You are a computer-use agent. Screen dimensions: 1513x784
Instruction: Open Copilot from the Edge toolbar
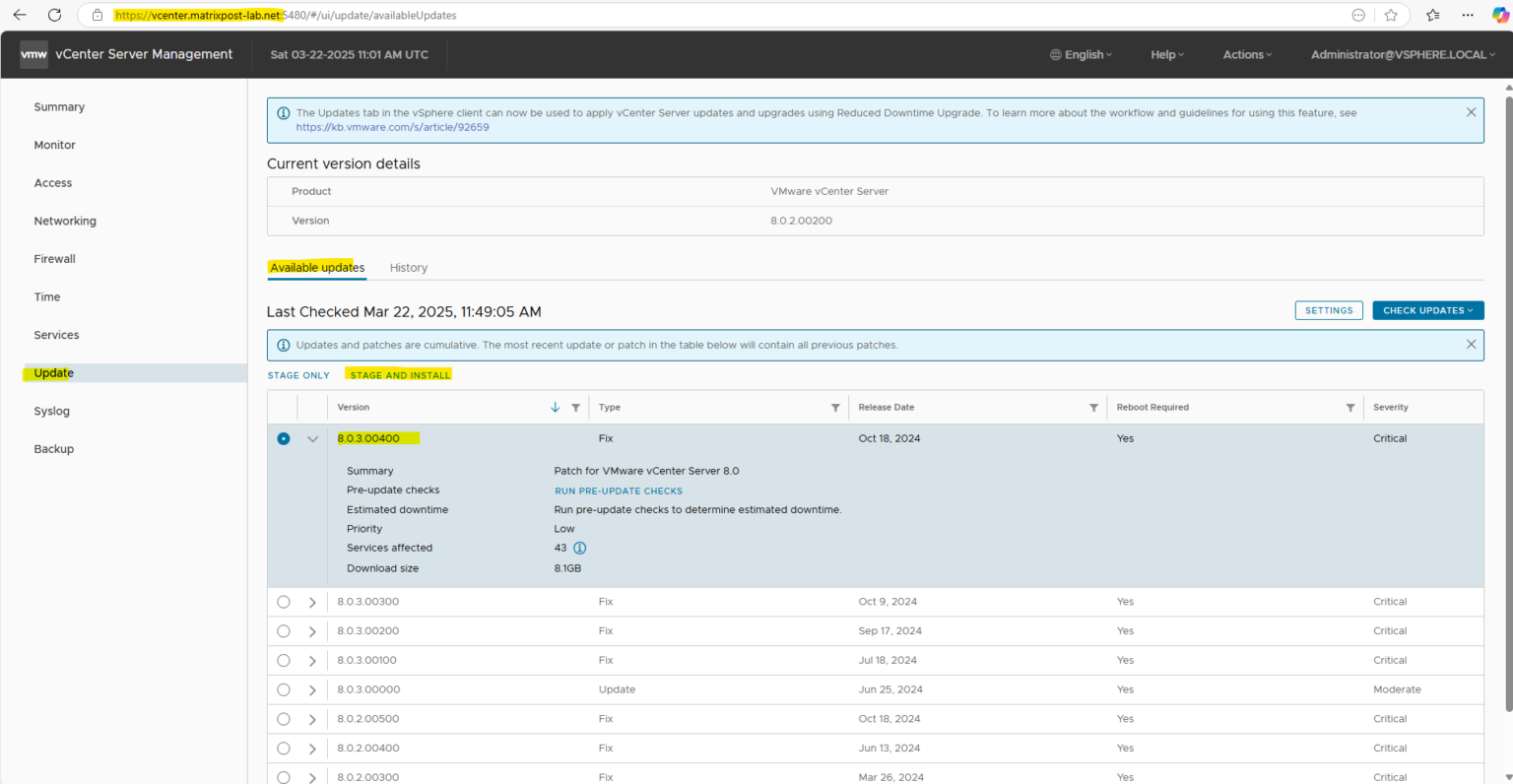pos(1500,15)
